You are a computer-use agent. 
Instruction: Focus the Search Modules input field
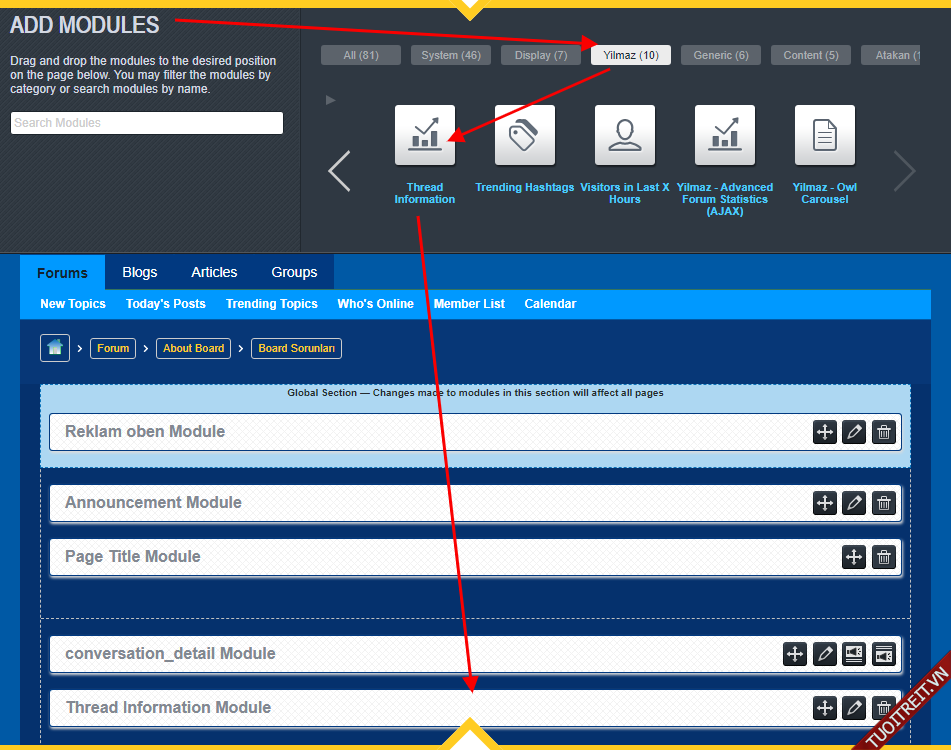pos(147,123)
